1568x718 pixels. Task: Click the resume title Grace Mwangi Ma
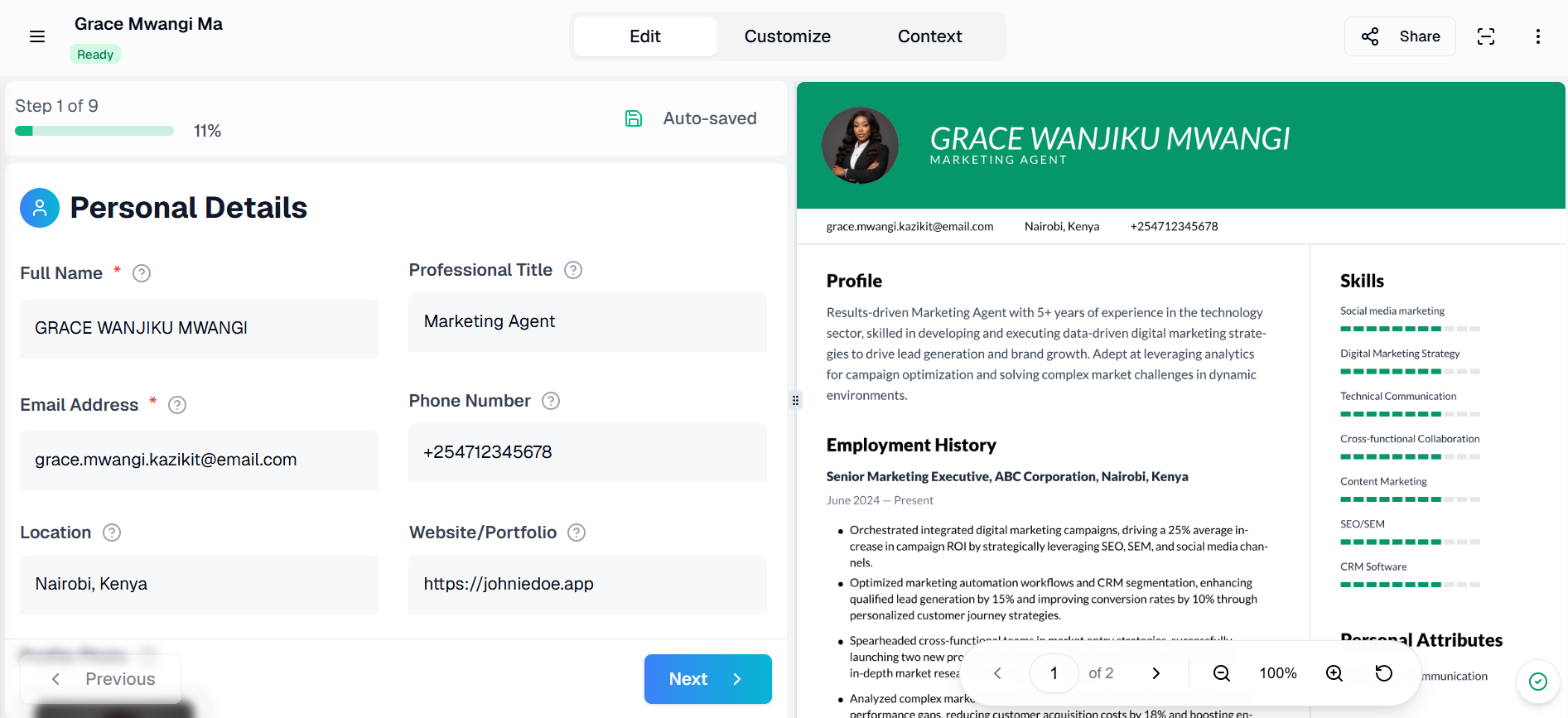tap(148, 24)
